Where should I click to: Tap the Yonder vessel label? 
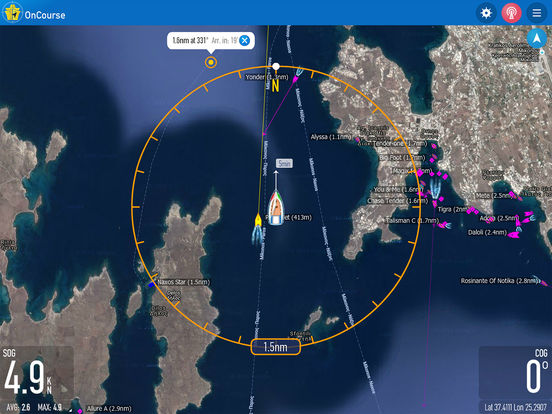tap(266, 77)
